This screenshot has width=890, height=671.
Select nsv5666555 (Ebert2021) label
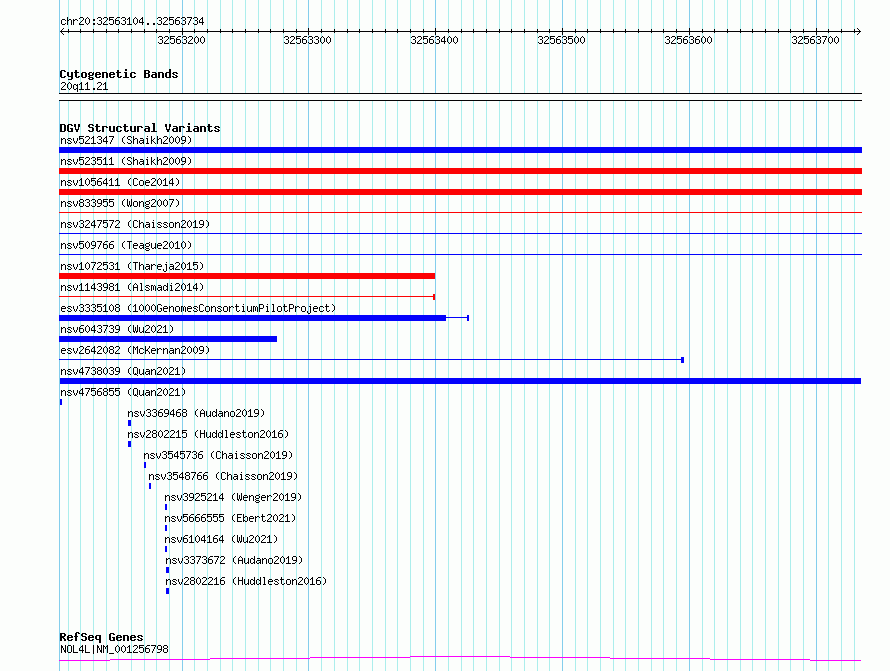[x=230, y=518]
